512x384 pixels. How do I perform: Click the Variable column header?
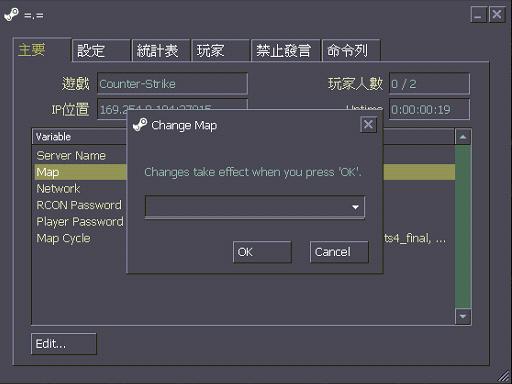tap(79, 137)
